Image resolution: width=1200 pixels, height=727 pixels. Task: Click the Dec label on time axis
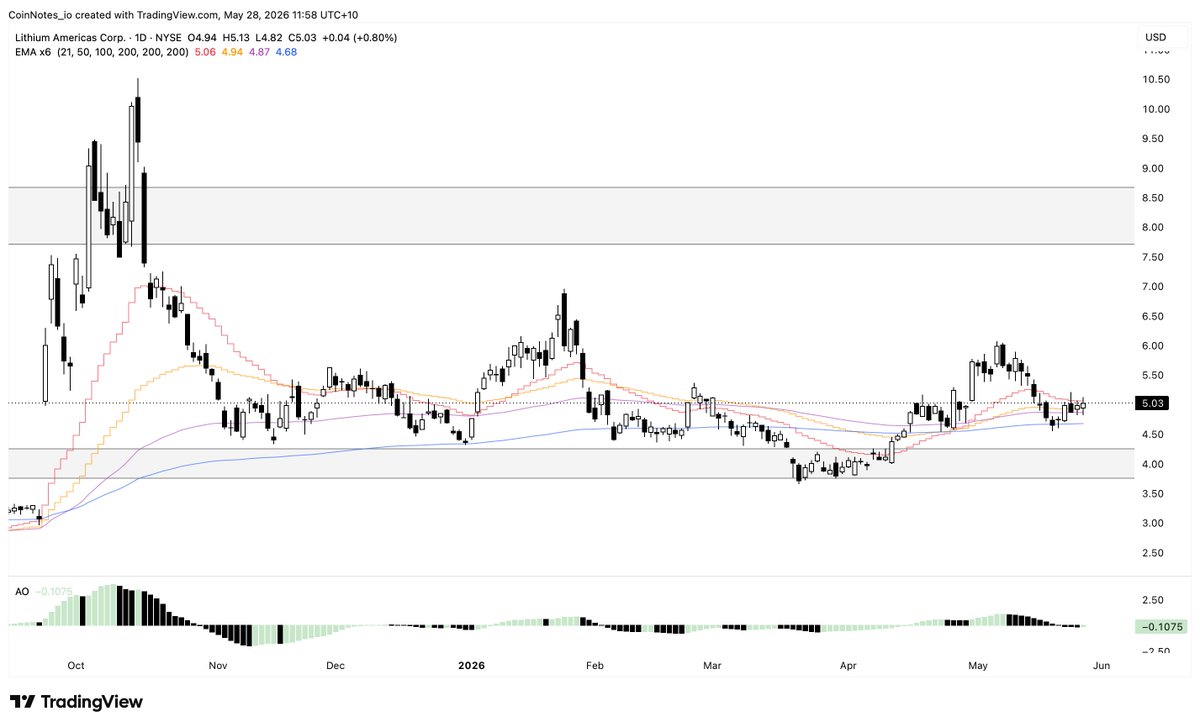pos(334,665)
